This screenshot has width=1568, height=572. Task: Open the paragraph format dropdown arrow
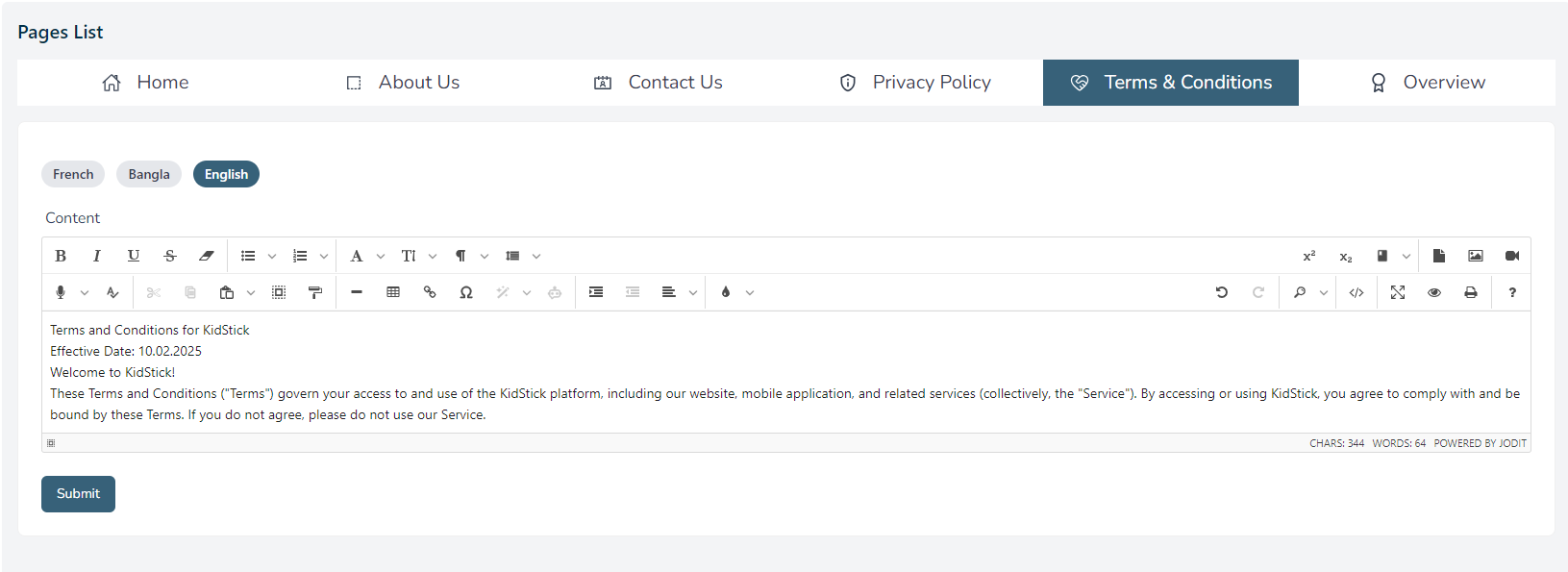pyautogui.click(x=485, y=256)
